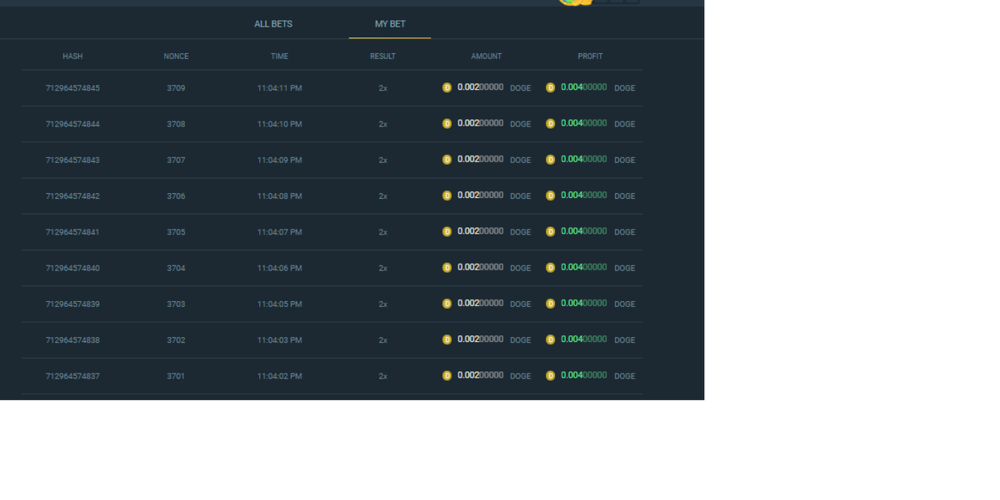
Task: Open bet hash 712964574841
Action: (73, 232)
